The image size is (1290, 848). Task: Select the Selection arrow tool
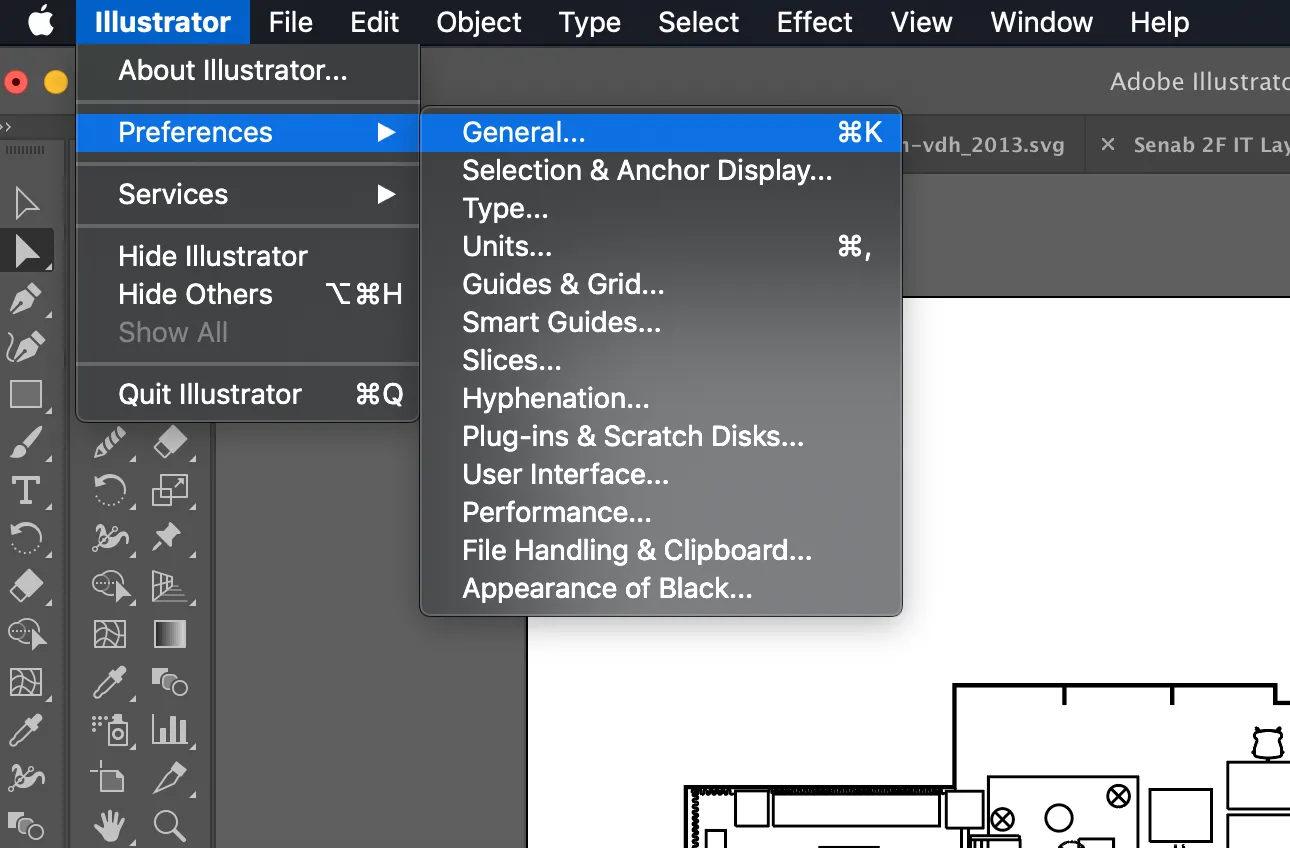click(x=28, y=203)
